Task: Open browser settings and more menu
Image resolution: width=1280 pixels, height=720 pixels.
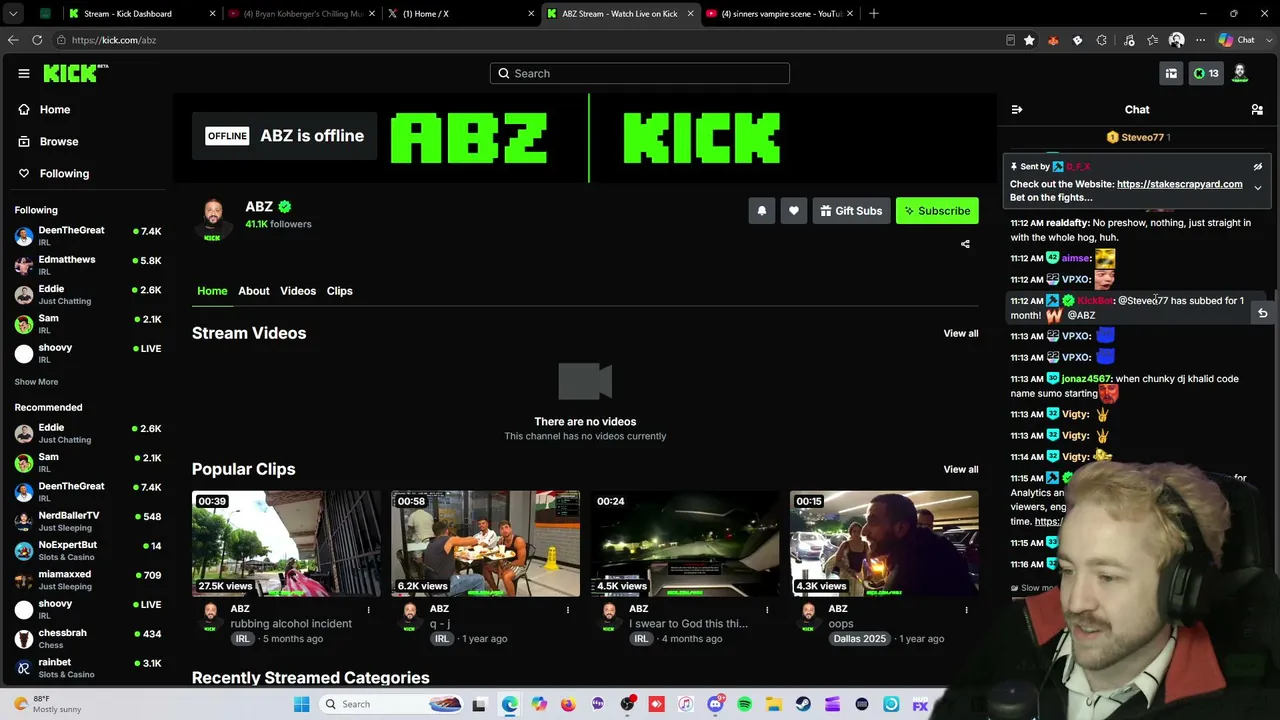Action: tap(1200, 40)
